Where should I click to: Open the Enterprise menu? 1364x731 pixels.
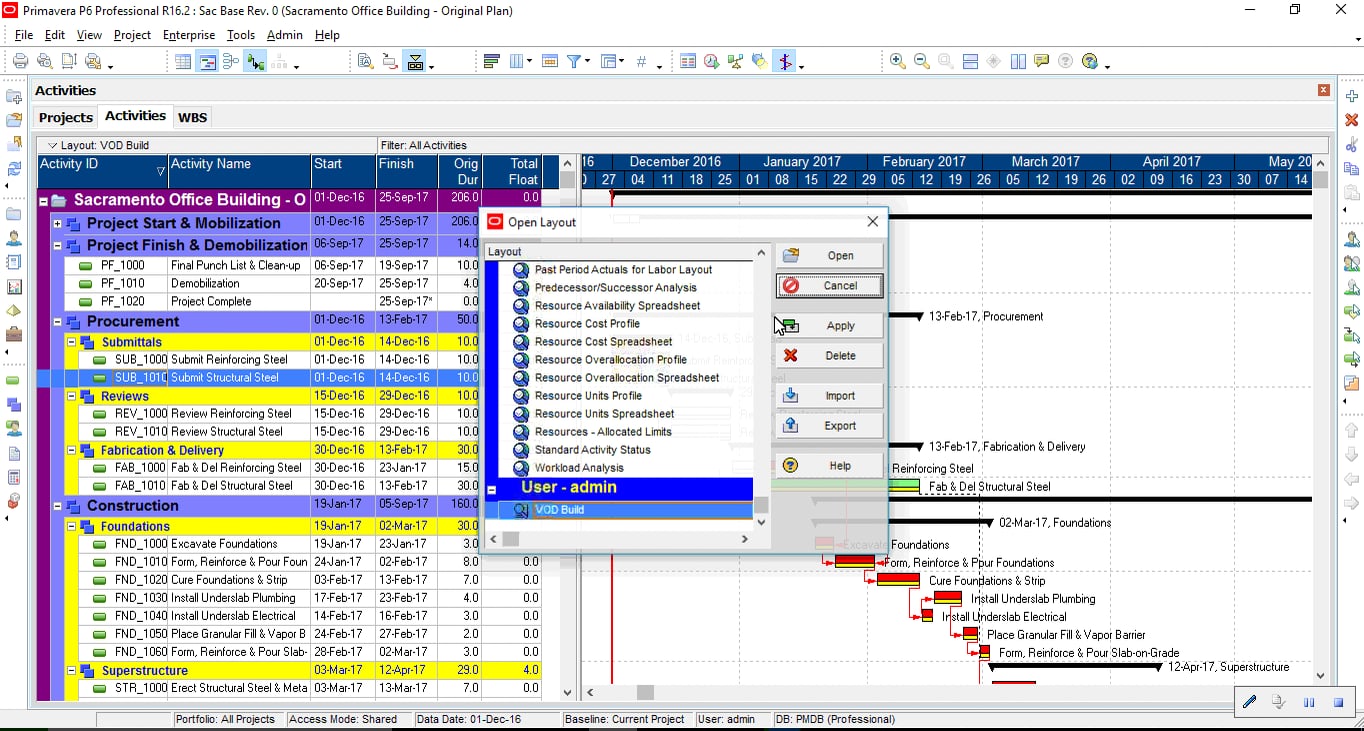[189, 35]
